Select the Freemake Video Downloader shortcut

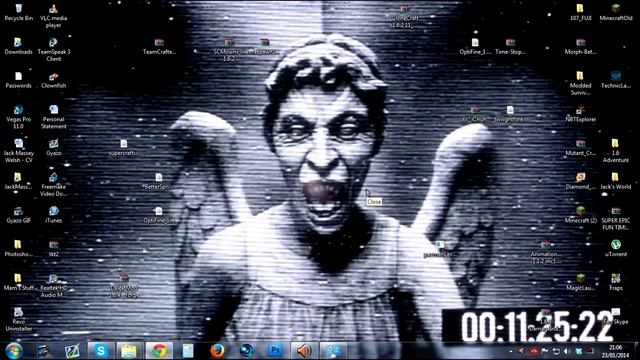53,184
